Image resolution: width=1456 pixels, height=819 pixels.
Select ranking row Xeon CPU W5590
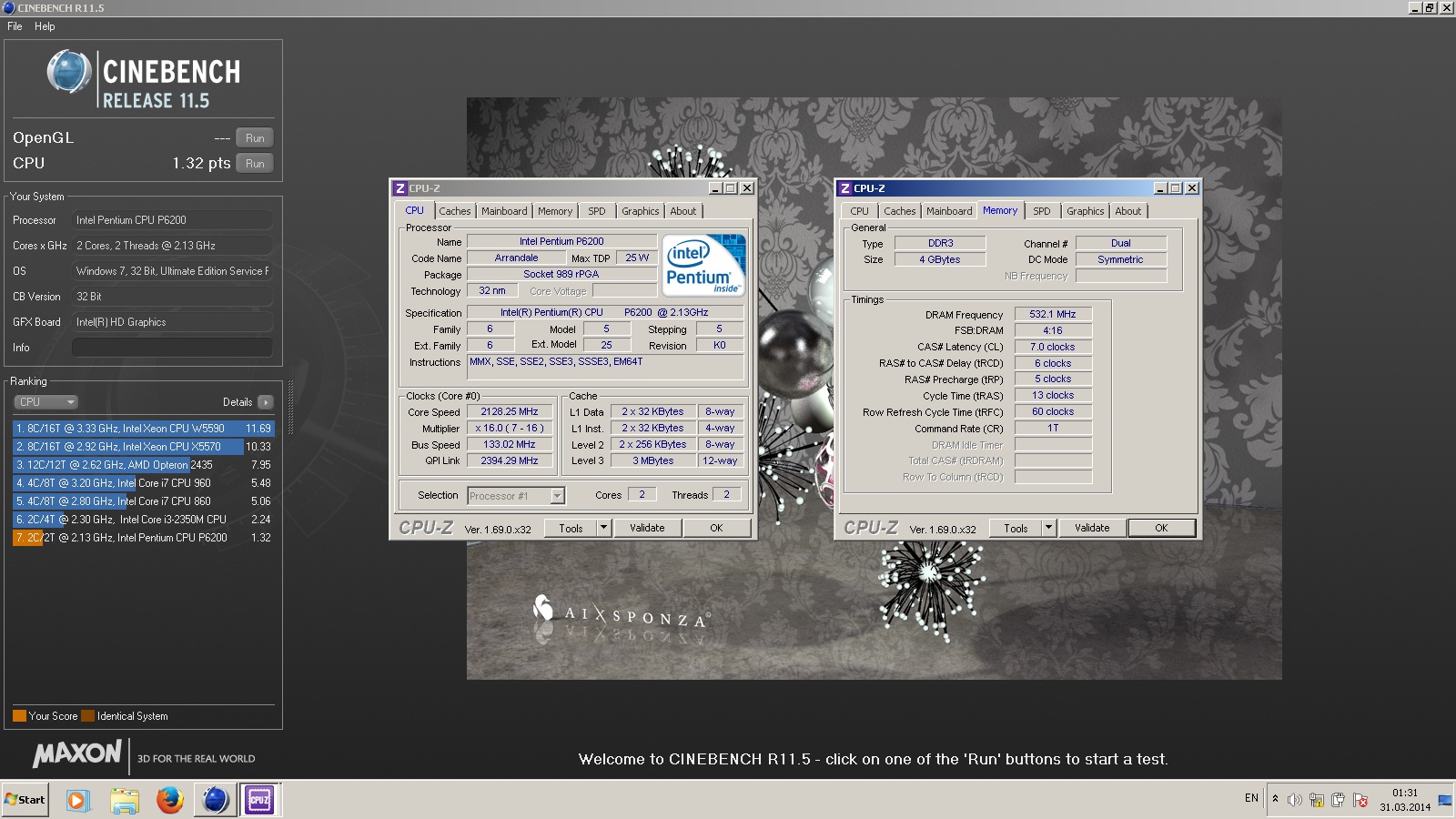click(143, 429)
